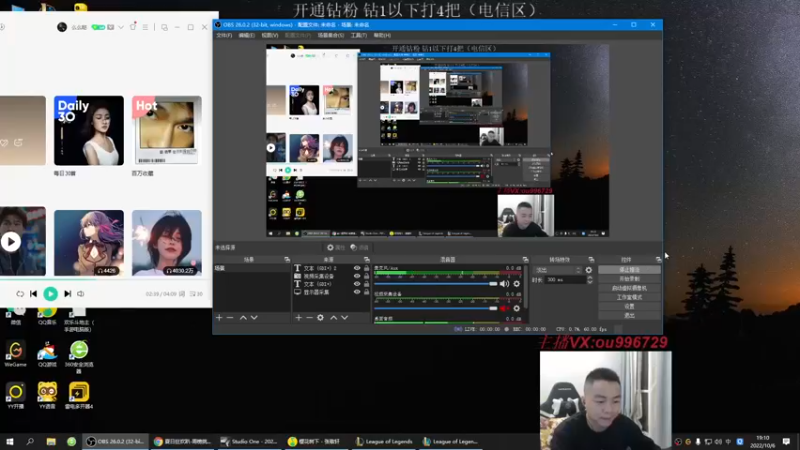Open WeGame desktop shortcut
Screen dimensions: 800x450
[15, 354]
